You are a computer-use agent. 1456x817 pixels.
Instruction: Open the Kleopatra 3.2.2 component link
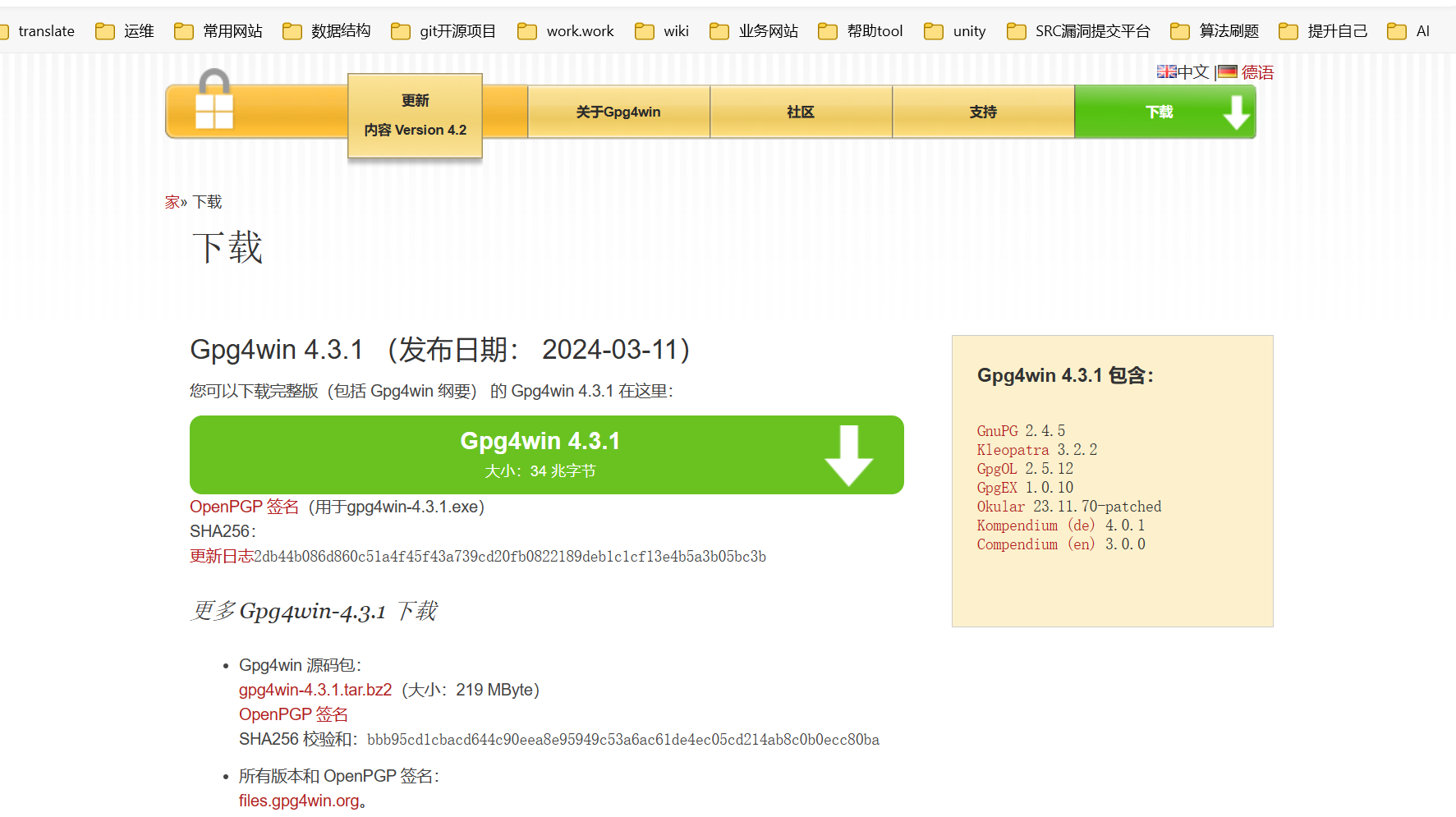point(1013,450)
